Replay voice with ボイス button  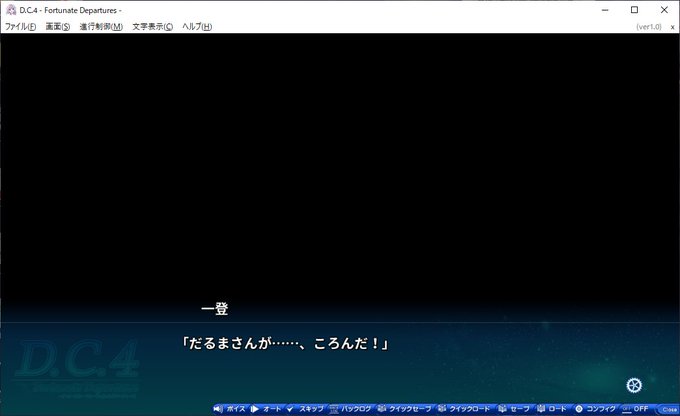click(230, 409)
